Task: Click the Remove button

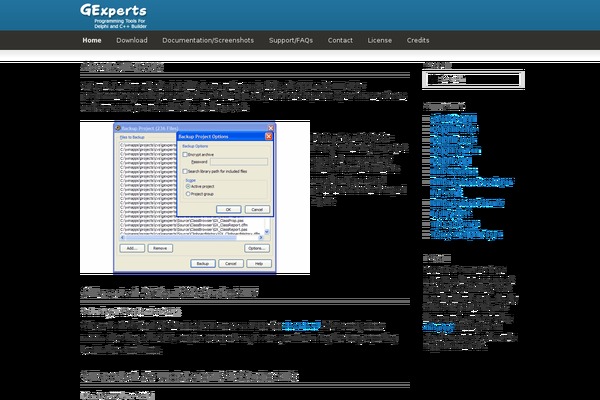Action: click(160, 248)
